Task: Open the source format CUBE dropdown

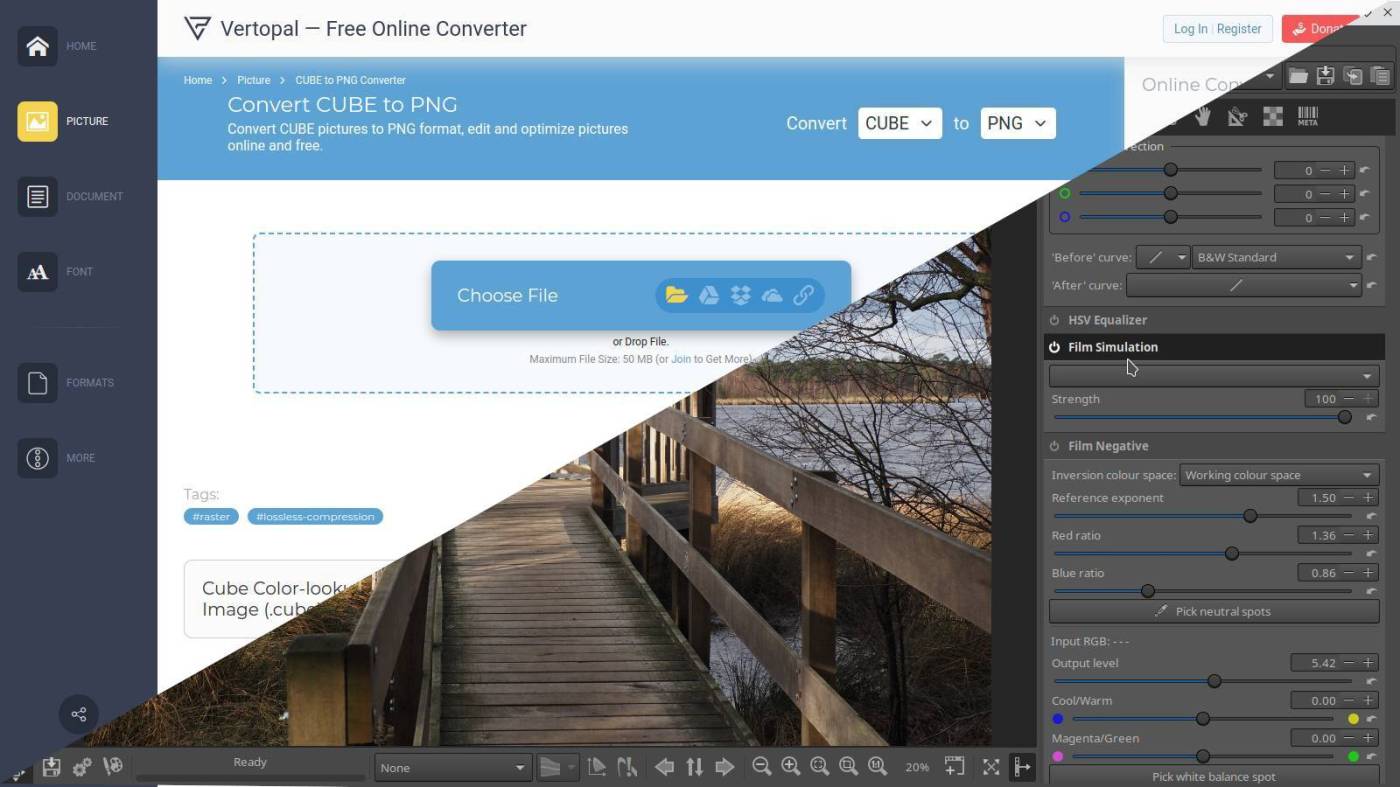Action: pos(899,123)
